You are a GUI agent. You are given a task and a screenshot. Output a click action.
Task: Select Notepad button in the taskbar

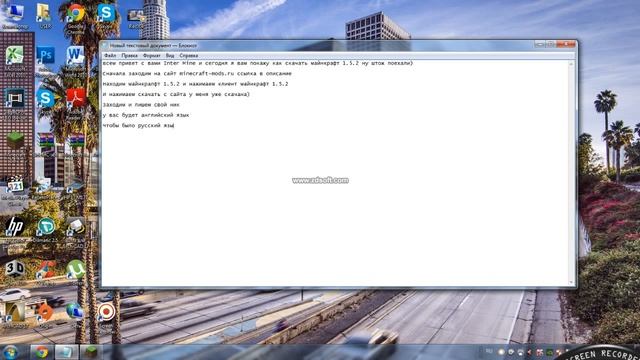coord(66,352)
